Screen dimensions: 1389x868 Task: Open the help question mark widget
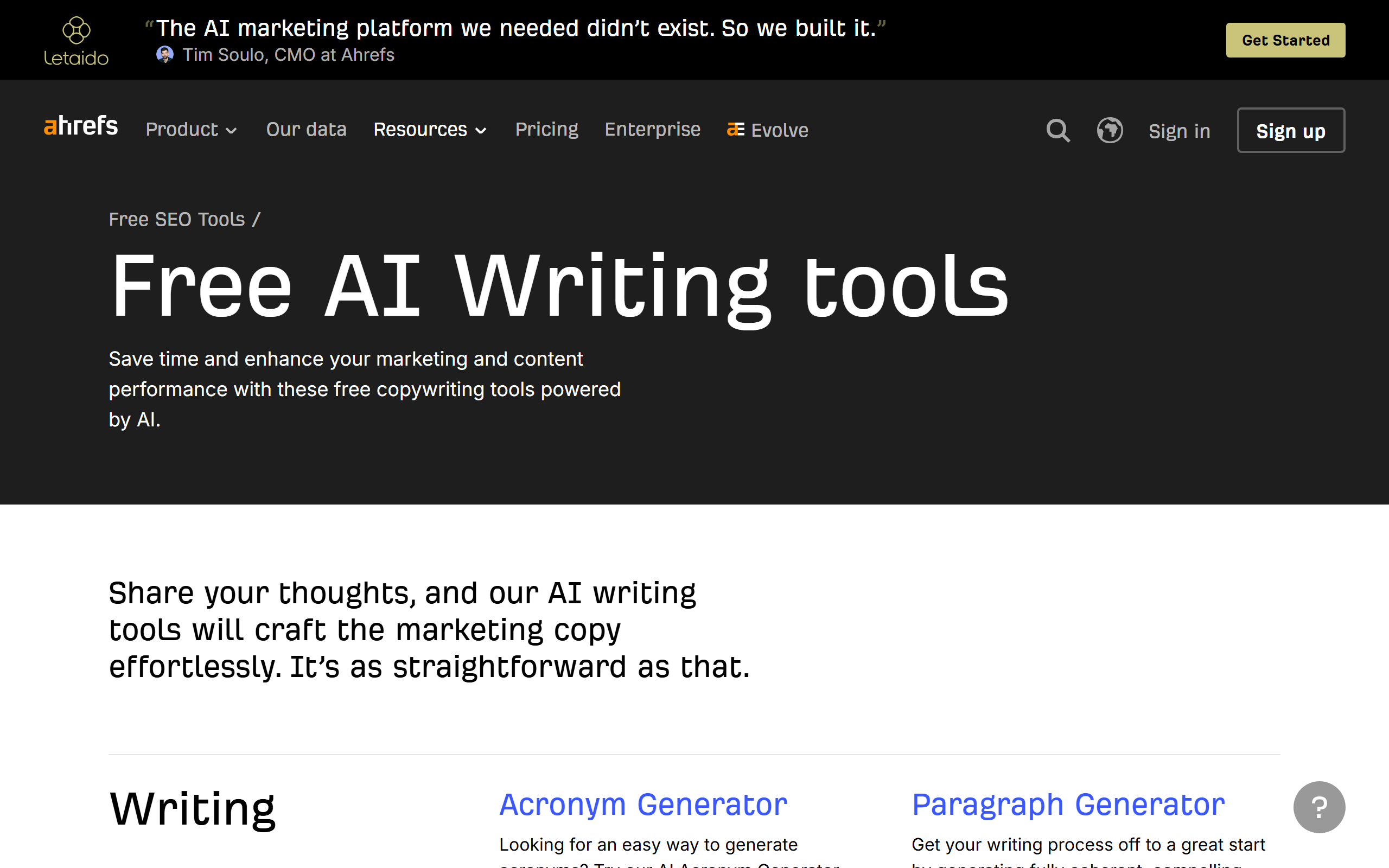click(x=1319, y=807)
